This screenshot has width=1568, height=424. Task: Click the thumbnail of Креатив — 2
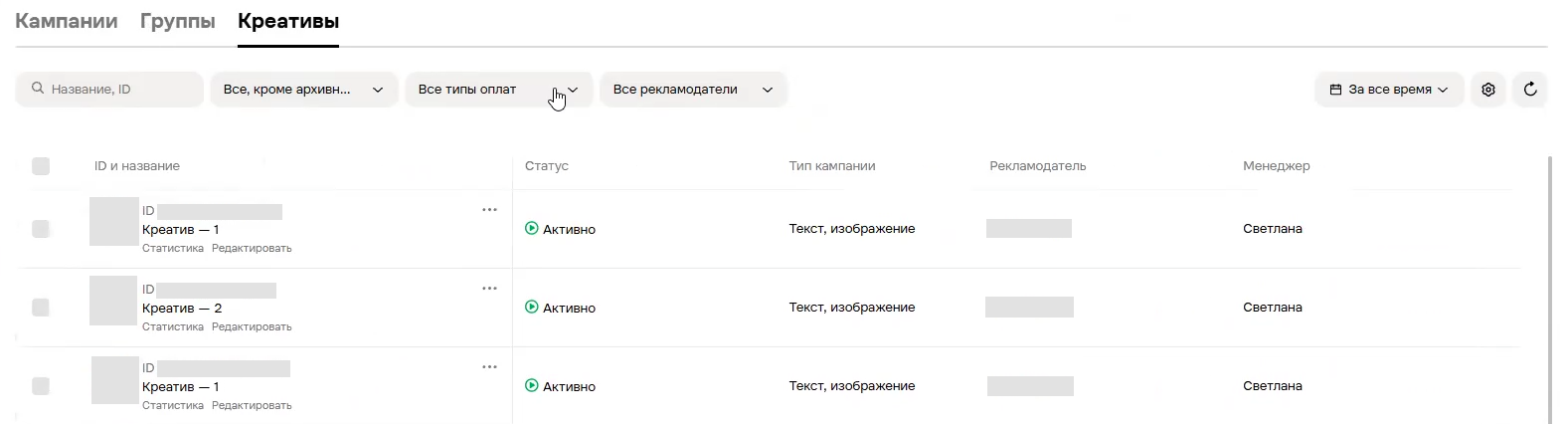[113, 301]
